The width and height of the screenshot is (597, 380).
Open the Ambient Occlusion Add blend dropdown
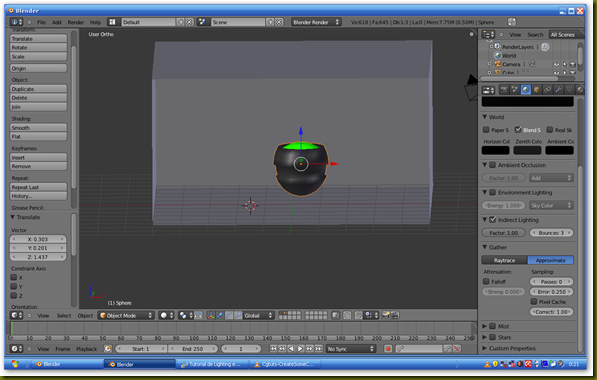551,178
